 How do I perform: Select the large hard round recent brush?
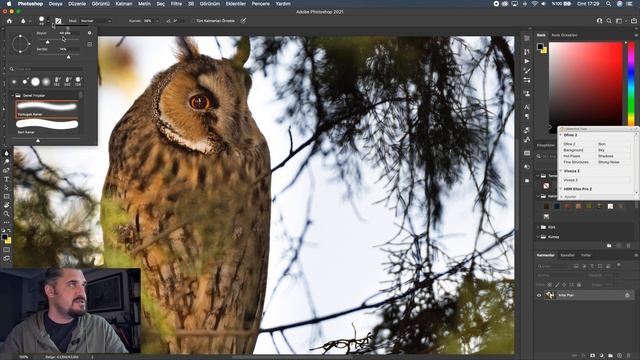click(x=36, y=82)
